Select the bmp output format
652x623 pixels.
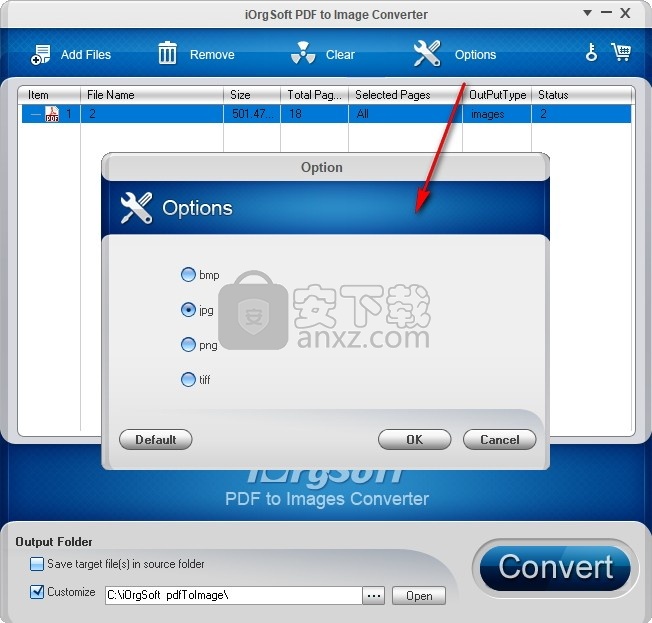click(x=188, y=274)
